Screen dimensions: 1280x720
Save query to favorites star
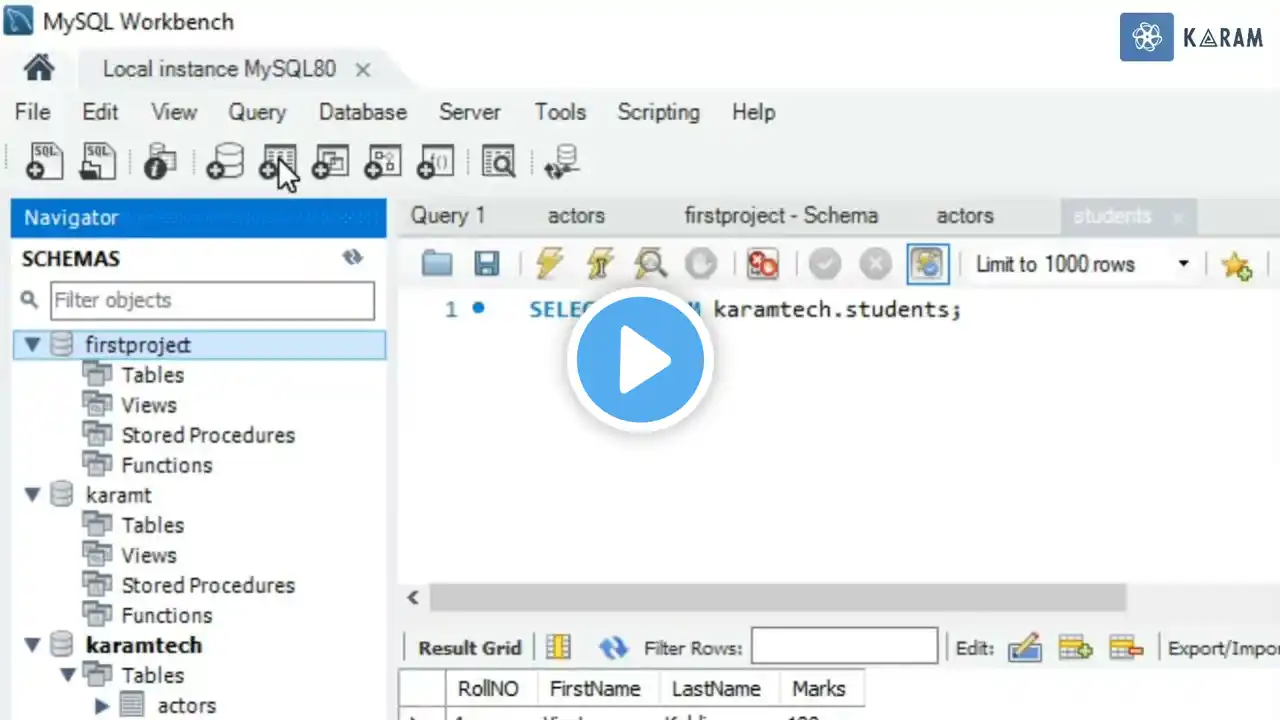tap(1236, 265)
